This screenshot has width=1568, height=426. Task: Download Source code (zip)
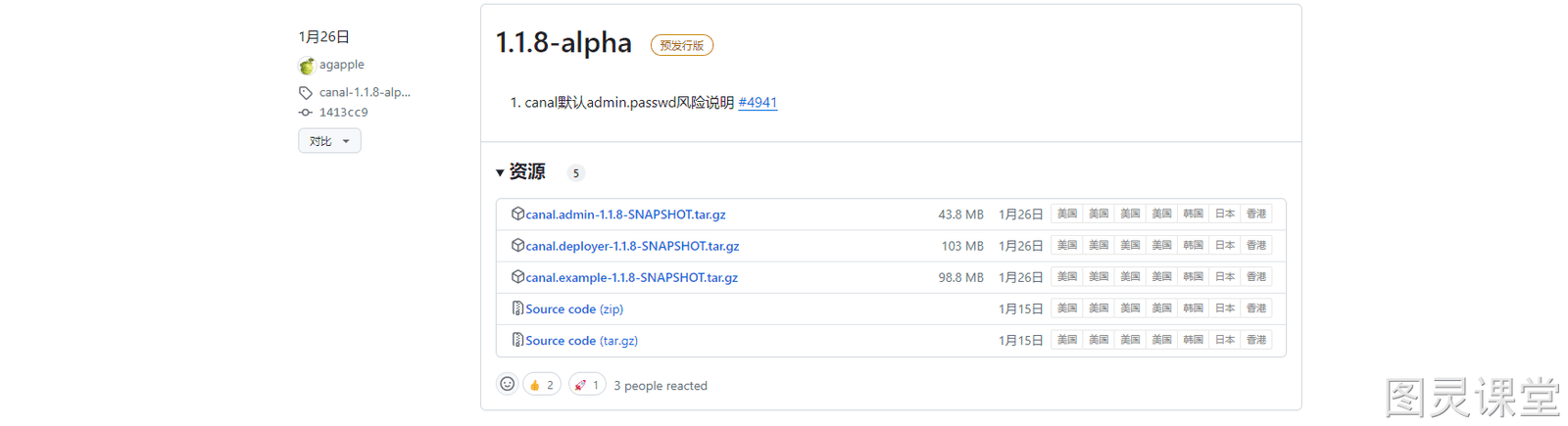point(574,308)
